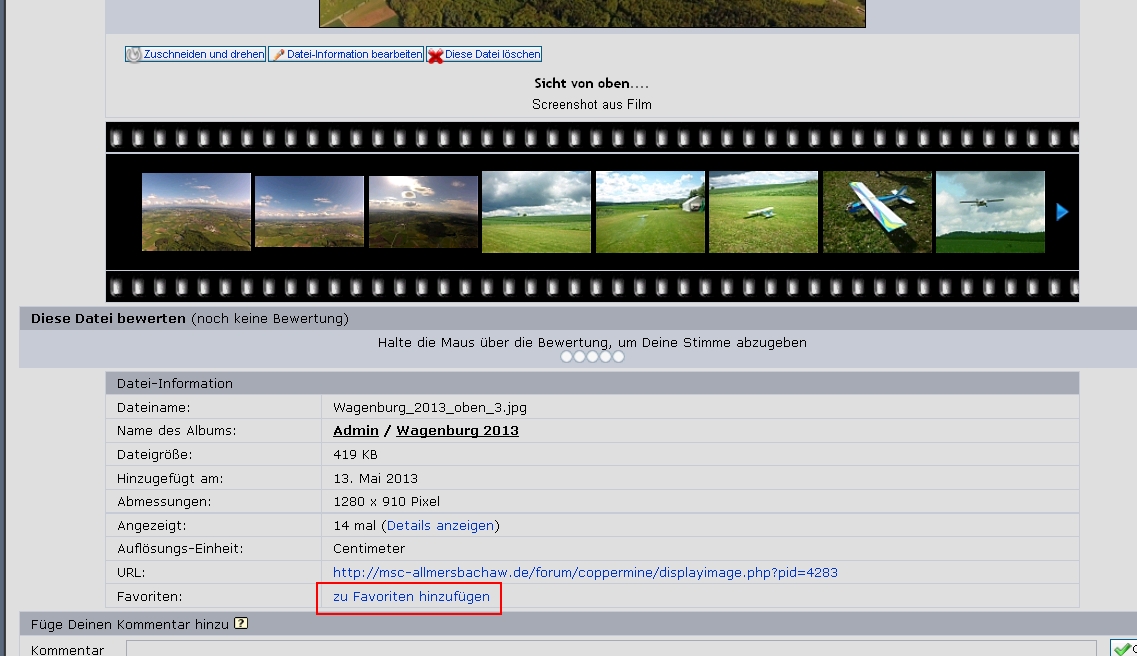Screen dimensions: 1137x656
Task: Open thumbnail of blue model plane on grass
Action: (x=877, y=212)
